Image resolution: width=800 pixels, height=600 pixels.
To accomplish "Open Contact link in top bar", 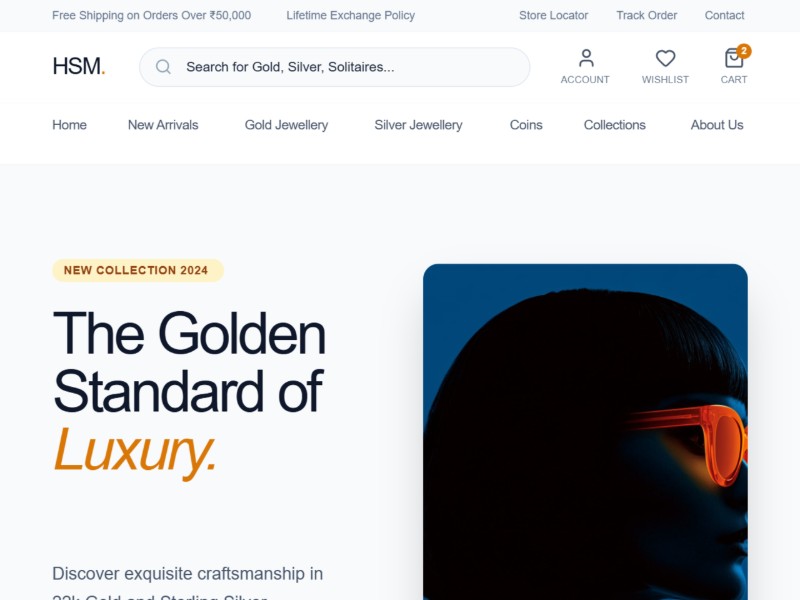I will (724, 15).
